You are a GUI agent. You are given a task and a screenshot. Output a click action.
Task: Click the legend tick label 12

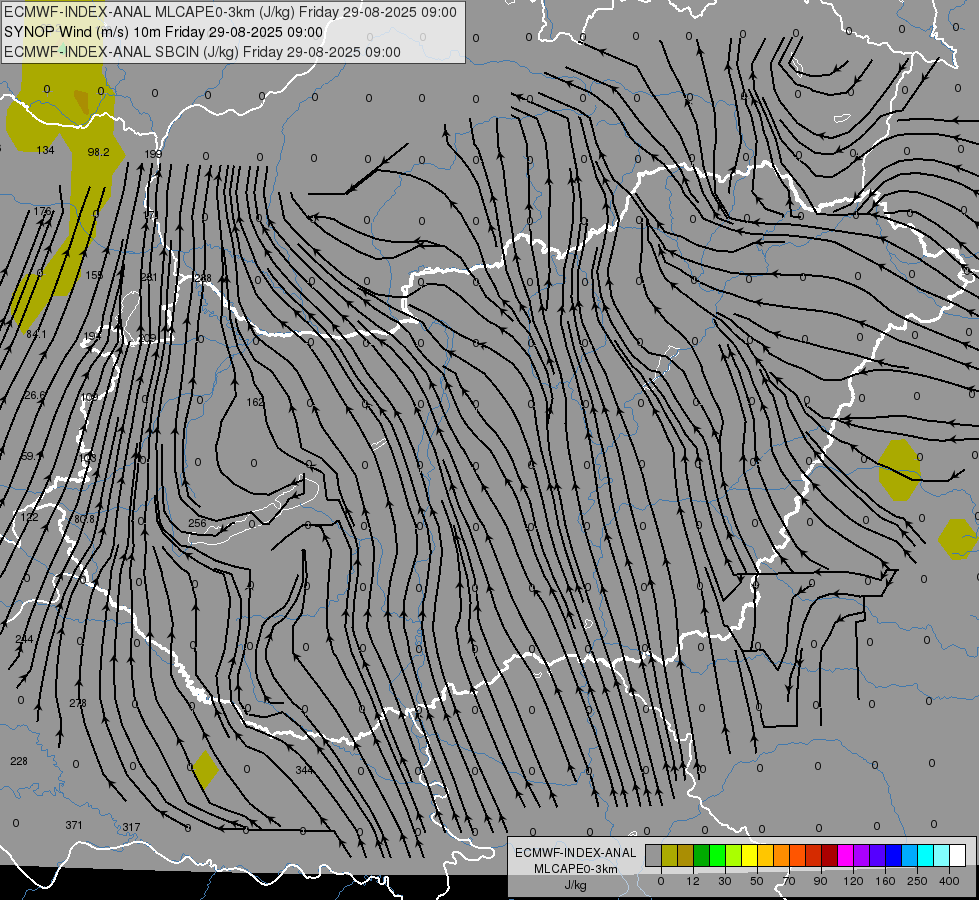pos(693,881)
